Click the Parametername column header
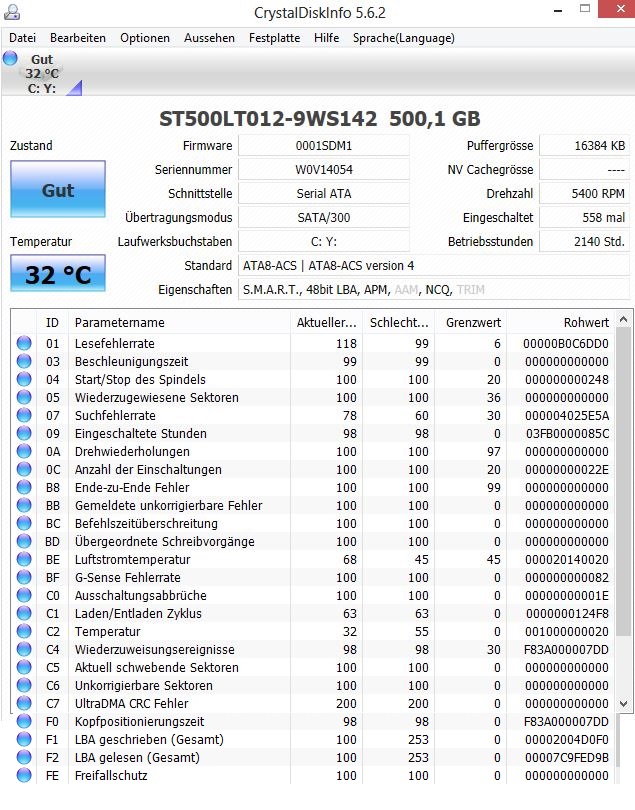 [179, 322]
